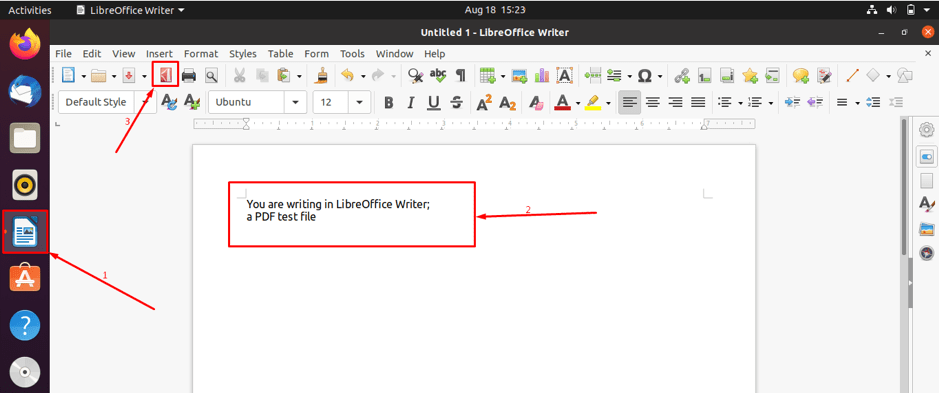
Task: Open the Navigator deck in the sidebar
Action: 926,253
